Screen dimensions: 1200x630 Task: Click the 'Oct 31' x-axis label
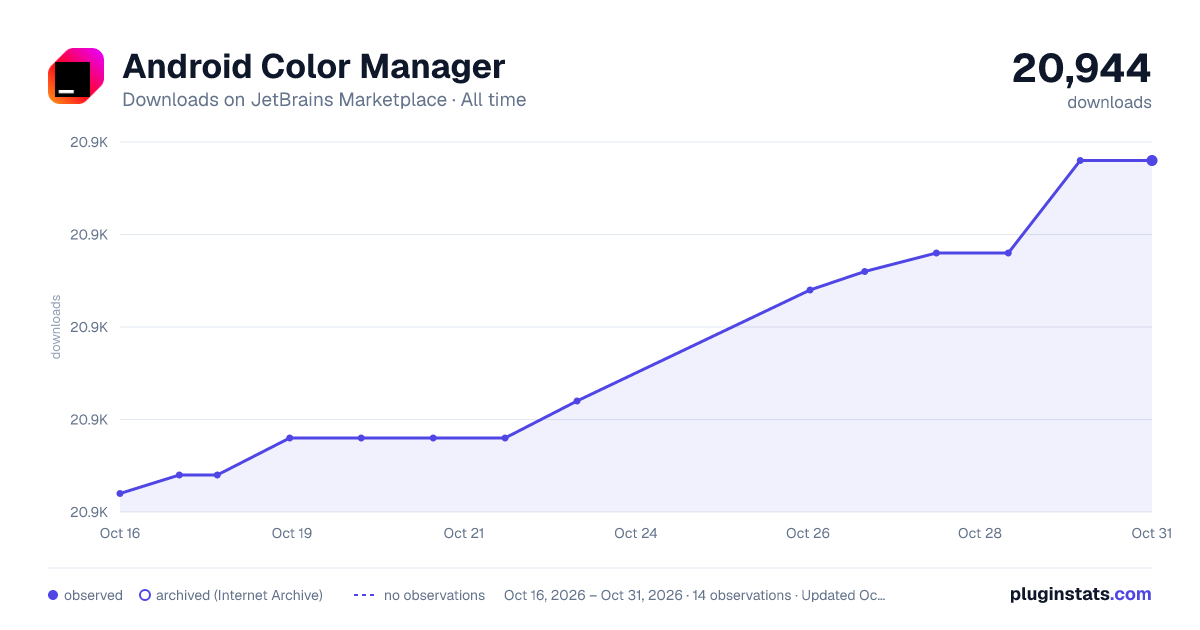coord(1152,533)
